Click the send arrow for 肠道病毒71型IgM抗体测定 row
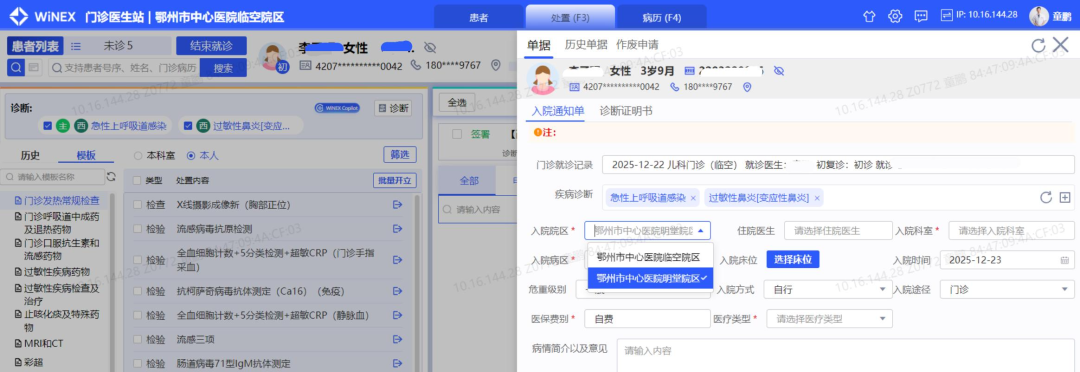1080x372 pixels. pos(397,362)
